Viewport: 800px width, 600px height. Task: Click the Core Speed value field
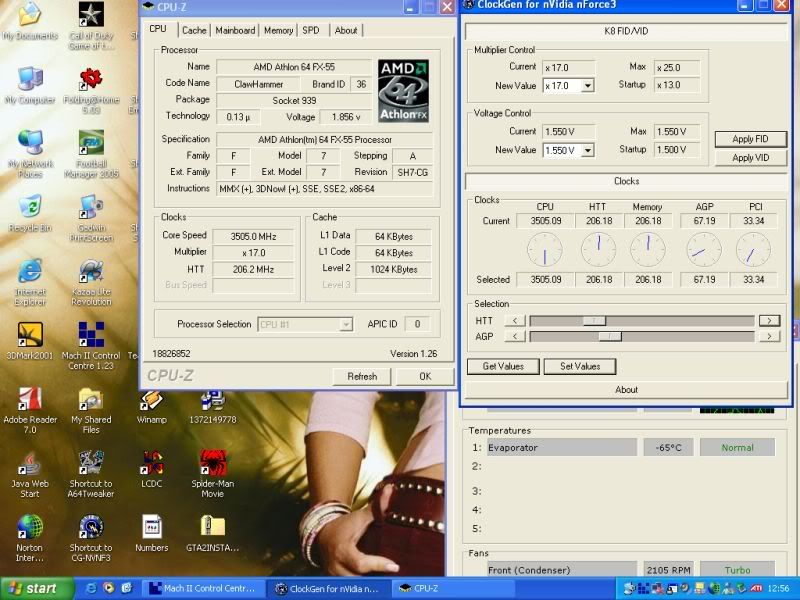(x=253, y=236)
